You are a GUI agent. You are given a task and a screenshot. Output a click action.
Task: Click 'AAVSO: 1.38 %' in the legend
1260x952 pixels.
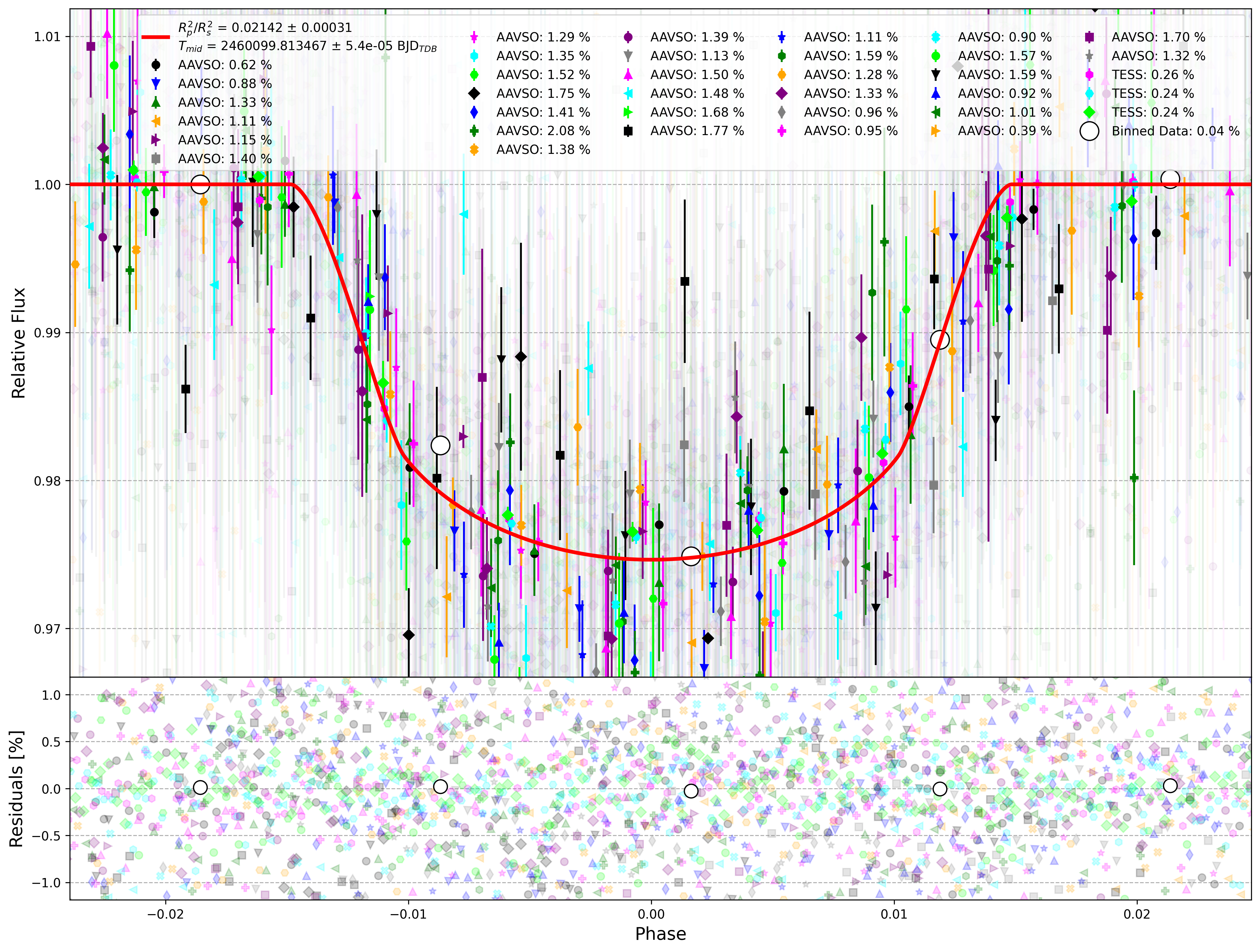tap(543, 150)
